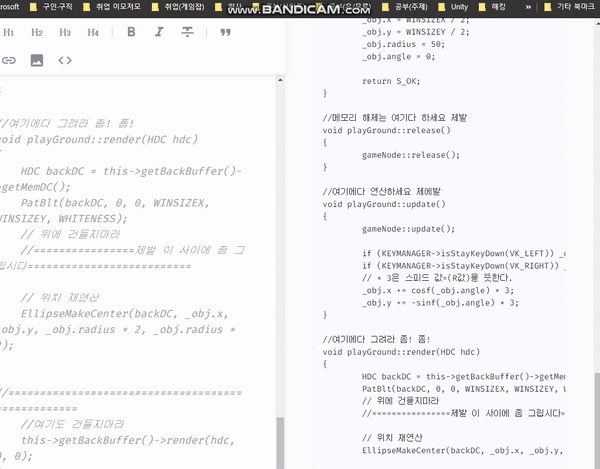
Task: Open the 기타 북마크 folder
Action: pos(569,7)
